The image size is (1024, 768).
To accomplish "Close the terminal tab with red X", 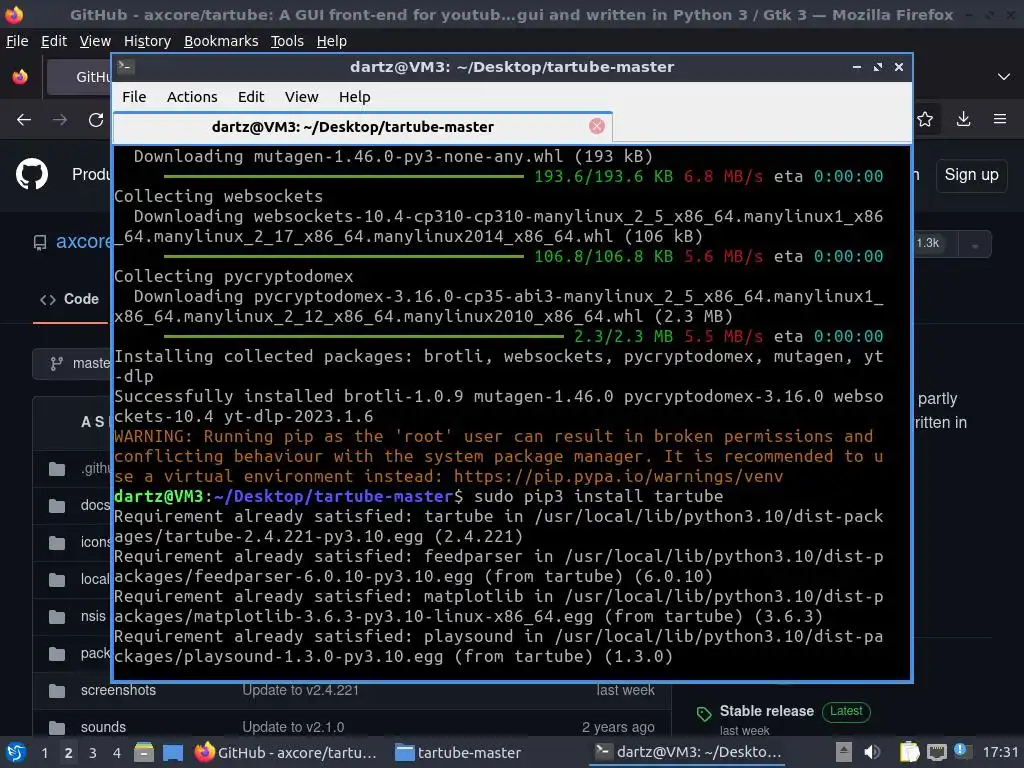I will [x=596, y=127].
